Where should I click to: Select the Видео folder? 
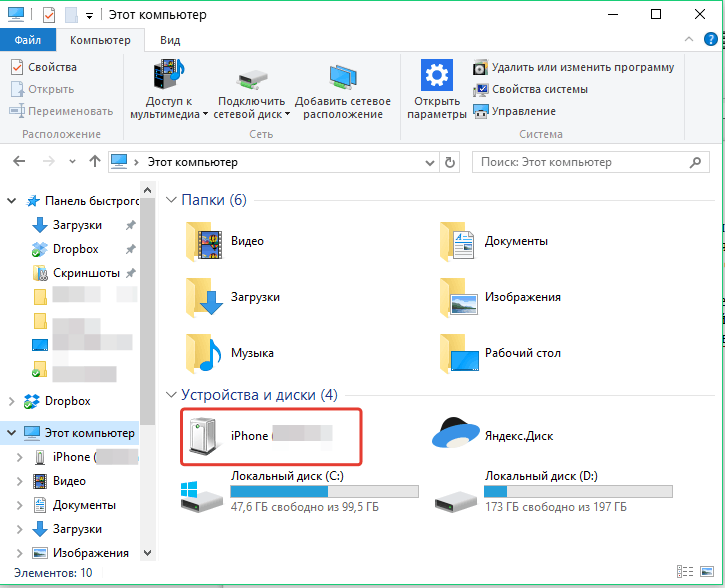click(x=225, y=241)
